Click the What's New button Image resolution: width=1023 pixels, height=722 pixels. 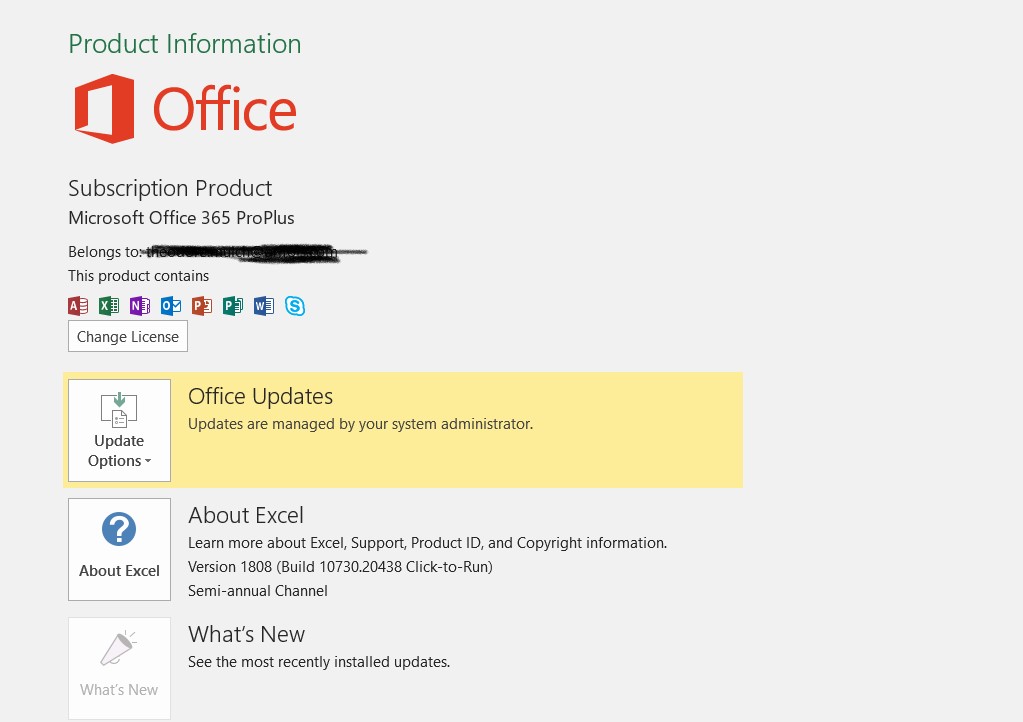click(119, 669)
